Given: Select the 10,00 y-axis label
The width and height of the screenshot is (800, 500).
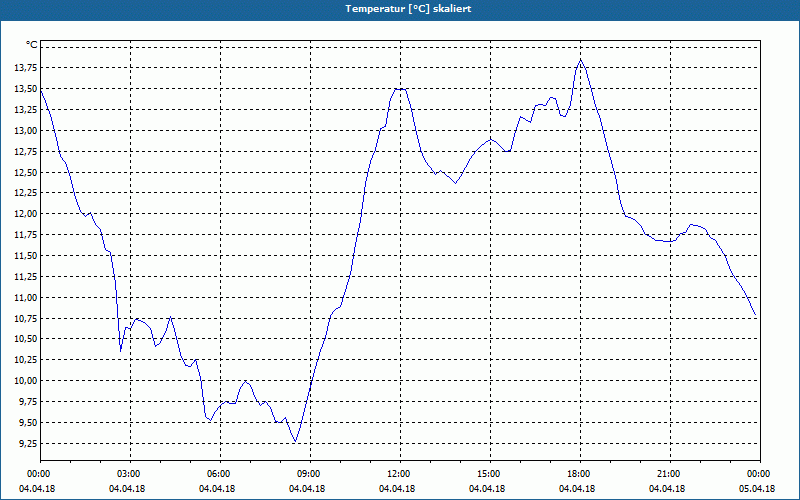Looking at the screenshot, I should 27,381.
